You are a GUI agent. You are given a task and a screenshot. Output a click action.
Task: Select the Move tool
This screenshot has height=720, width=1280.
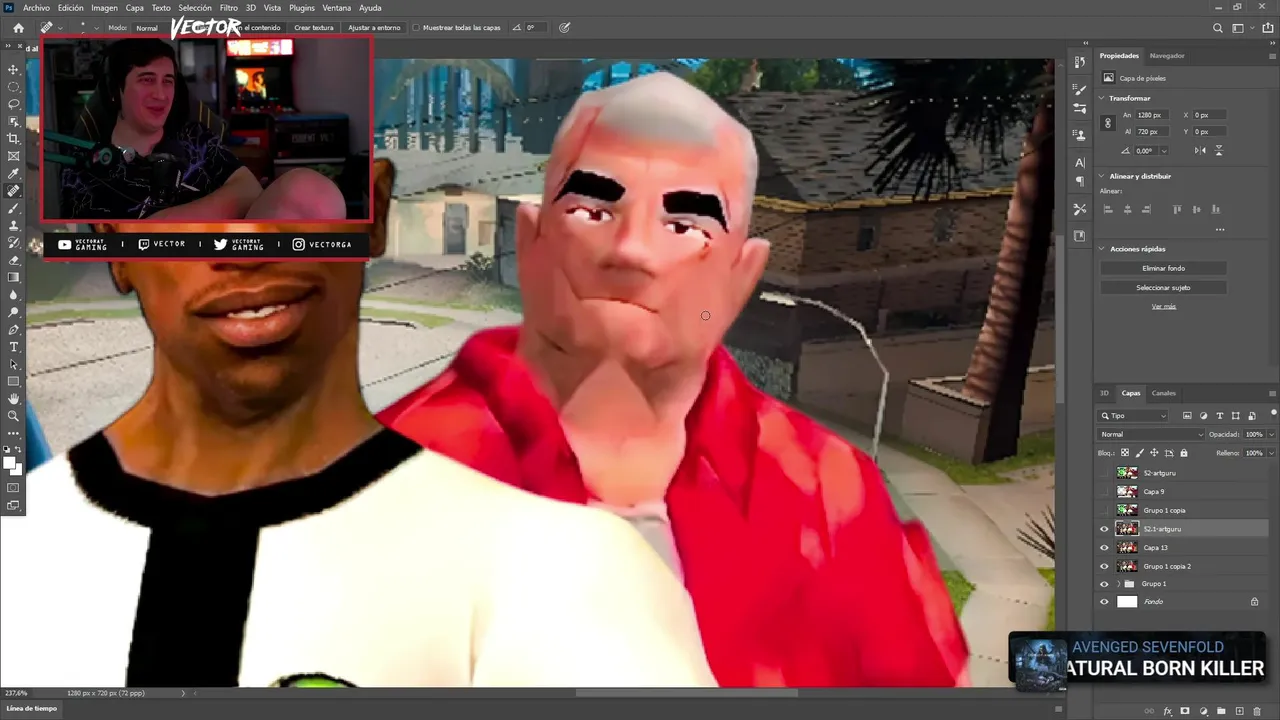(14, 69)
